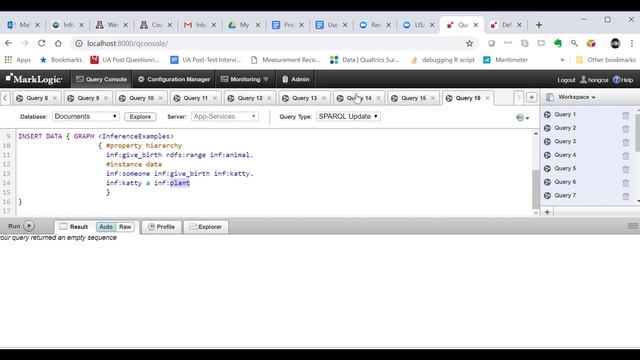Bookmark this page with the star icon

click(469, 43)
